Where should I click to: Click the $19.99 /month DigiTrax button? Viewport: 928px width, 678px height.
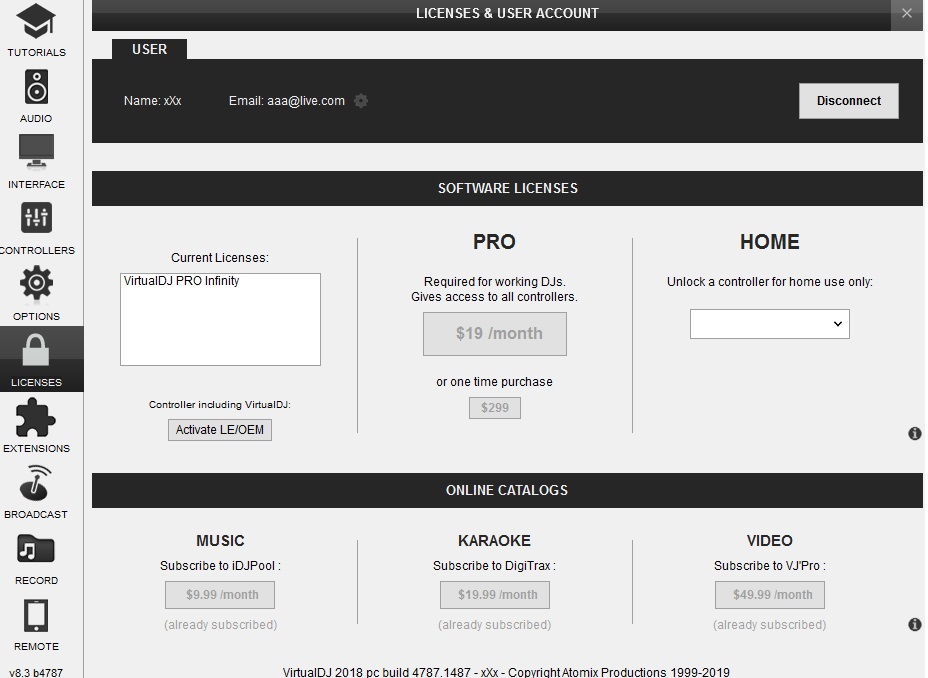[495, 595]
